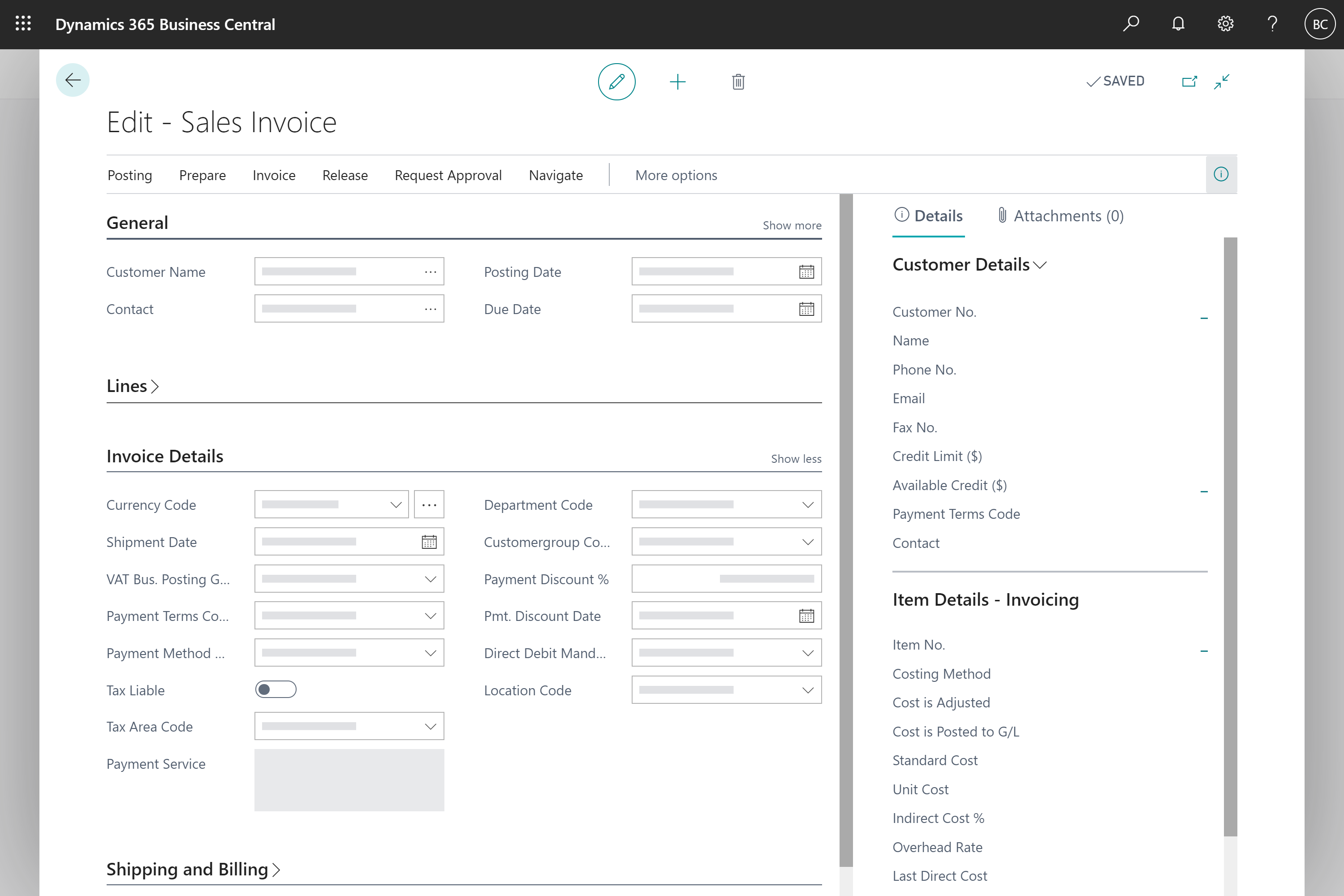Toggle the Tax Liable switch
The height and width of the screenshot is (896, 1344).
[x=276, y=689]
